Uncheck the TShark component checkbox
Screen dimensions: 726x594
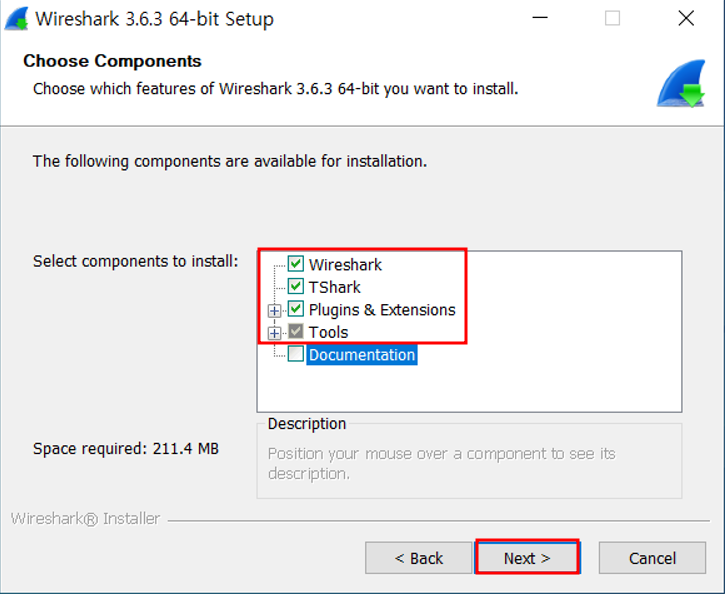point(295,286)
